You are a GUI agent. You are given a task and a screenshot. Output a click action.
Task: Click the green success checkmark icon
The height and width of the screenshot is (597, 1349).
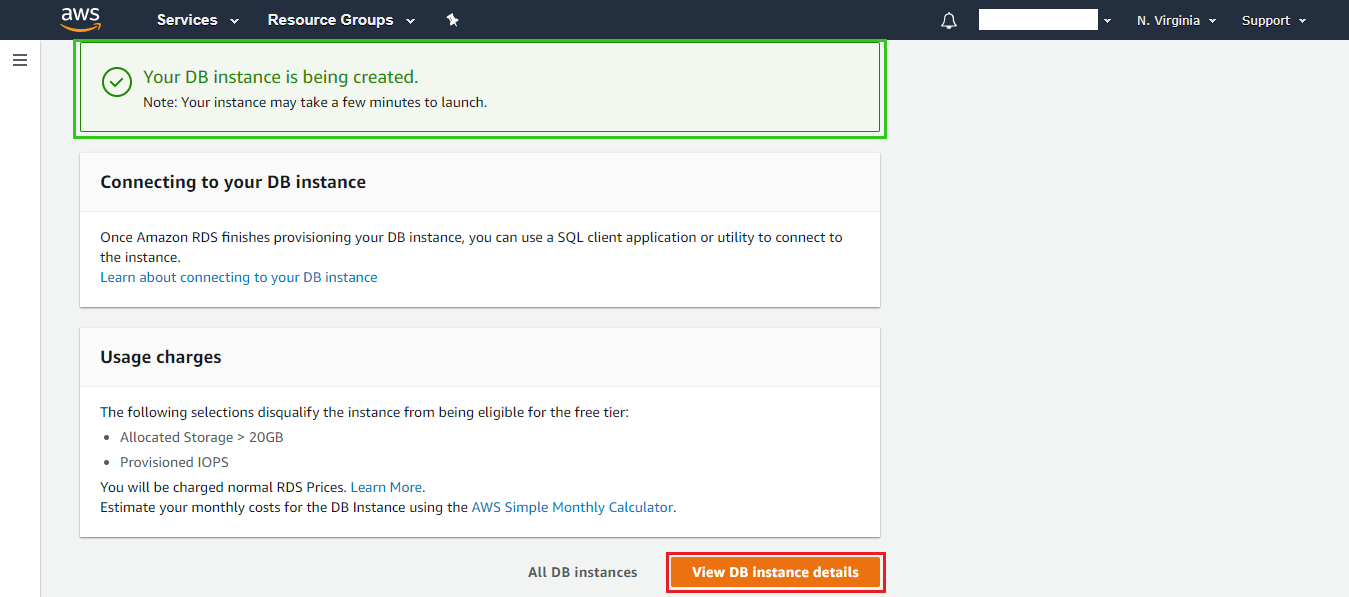(x=117, y=83)
